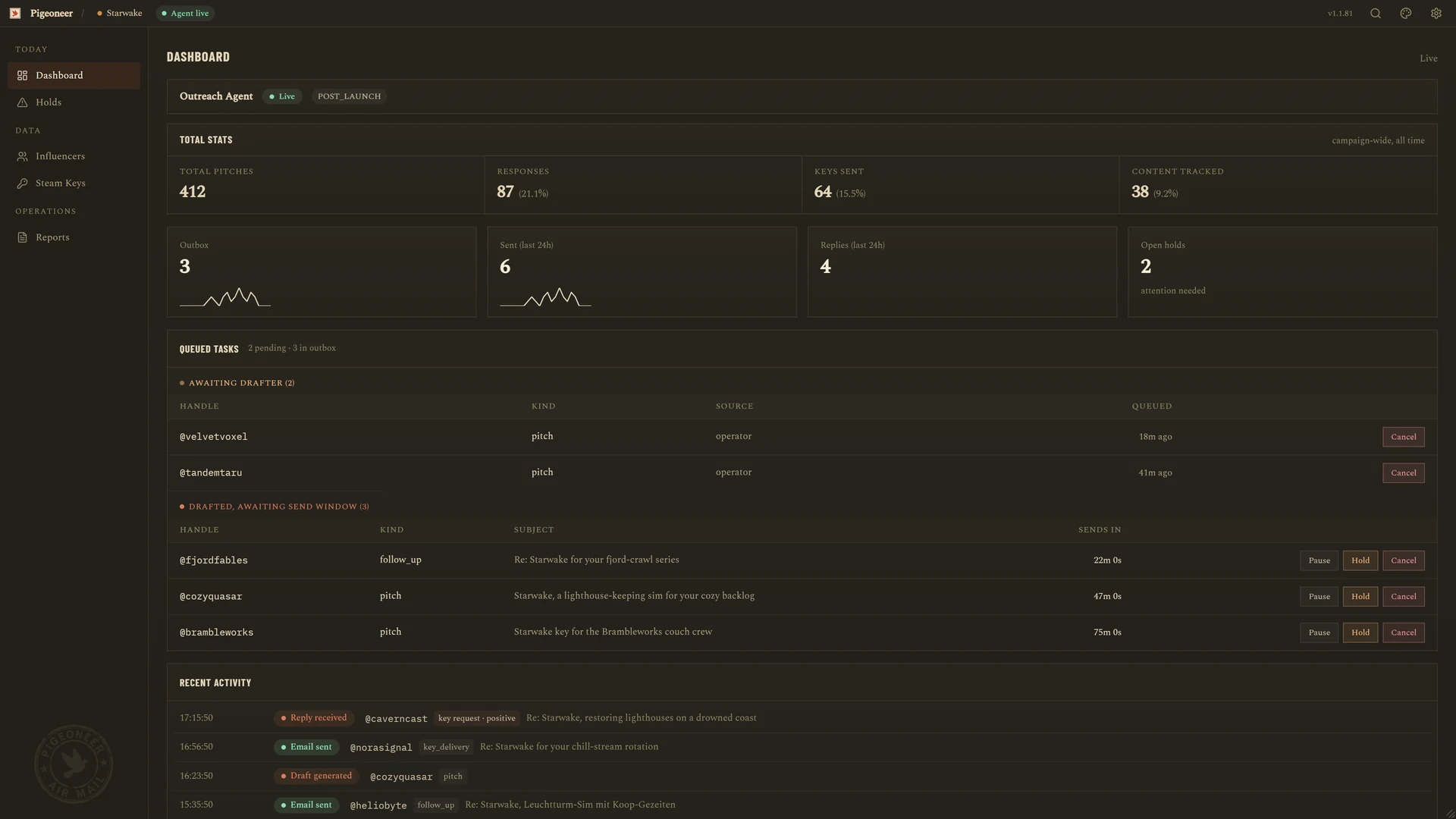Click the Live badge next to Outreach Agent

(x=282, y=96)
